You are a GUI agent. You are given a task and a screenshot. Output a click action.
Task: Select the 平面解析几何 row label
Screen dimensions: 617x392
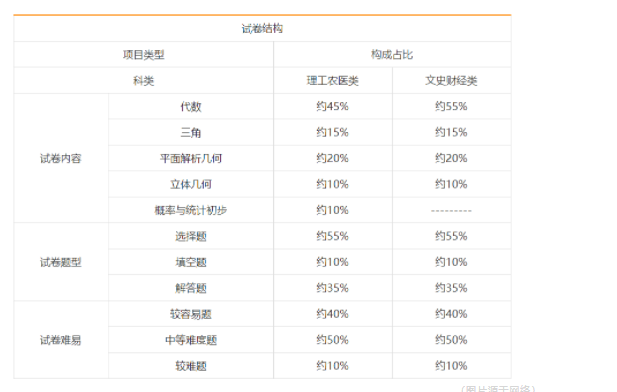[191, 158]
